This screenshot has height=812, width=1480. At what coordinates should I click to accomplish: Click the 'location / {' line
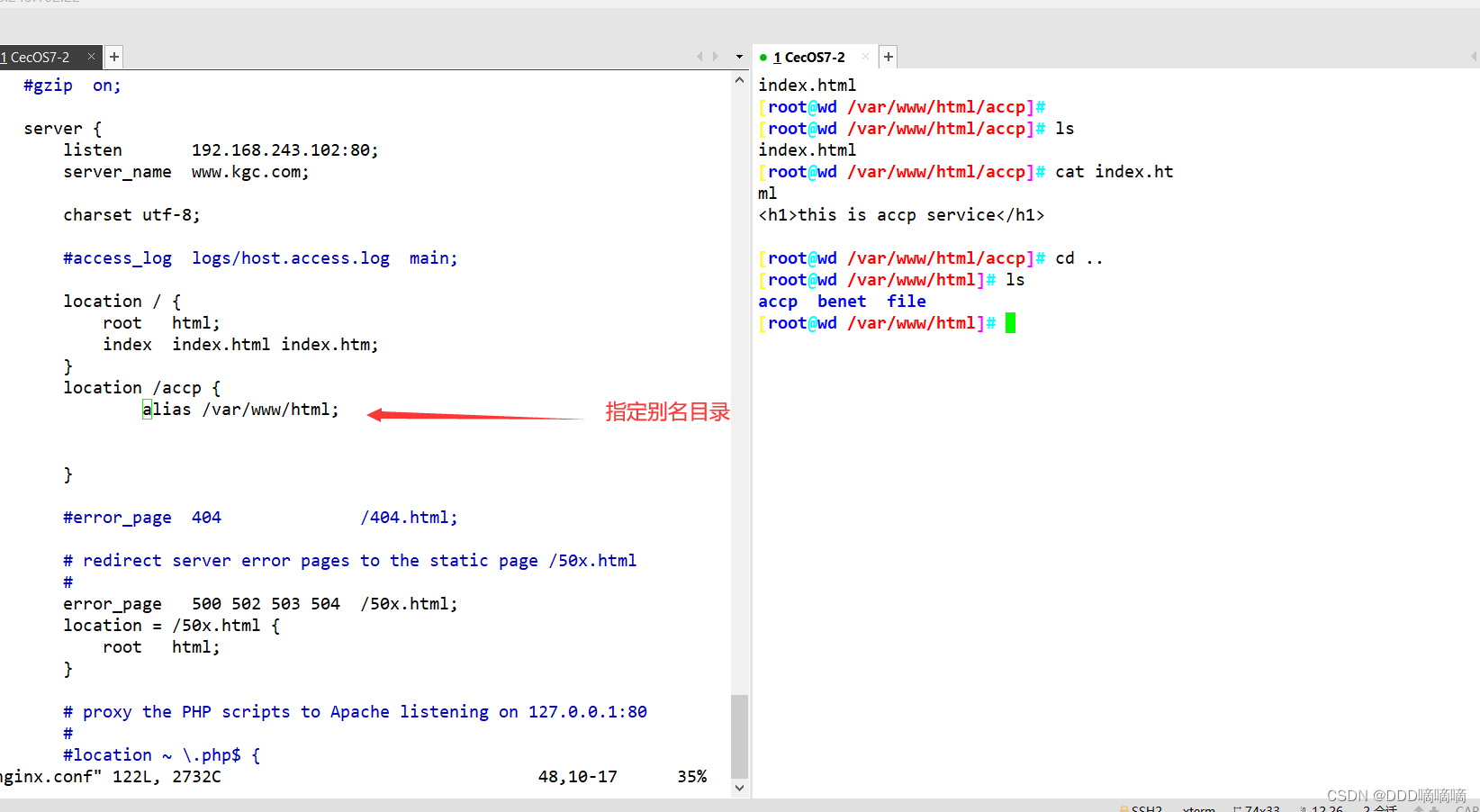(122, 302)
